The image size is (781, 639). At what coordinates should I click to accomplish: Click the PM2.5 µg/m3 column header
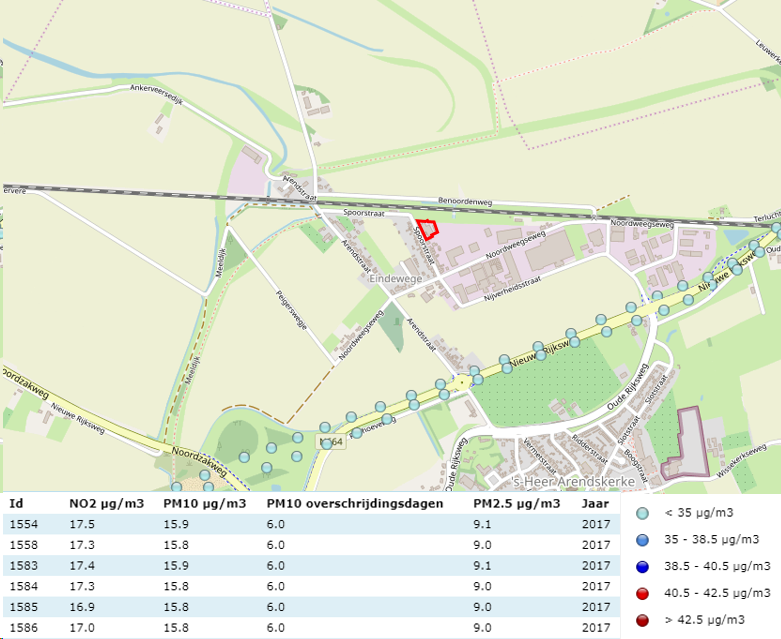tap(516, 503)
